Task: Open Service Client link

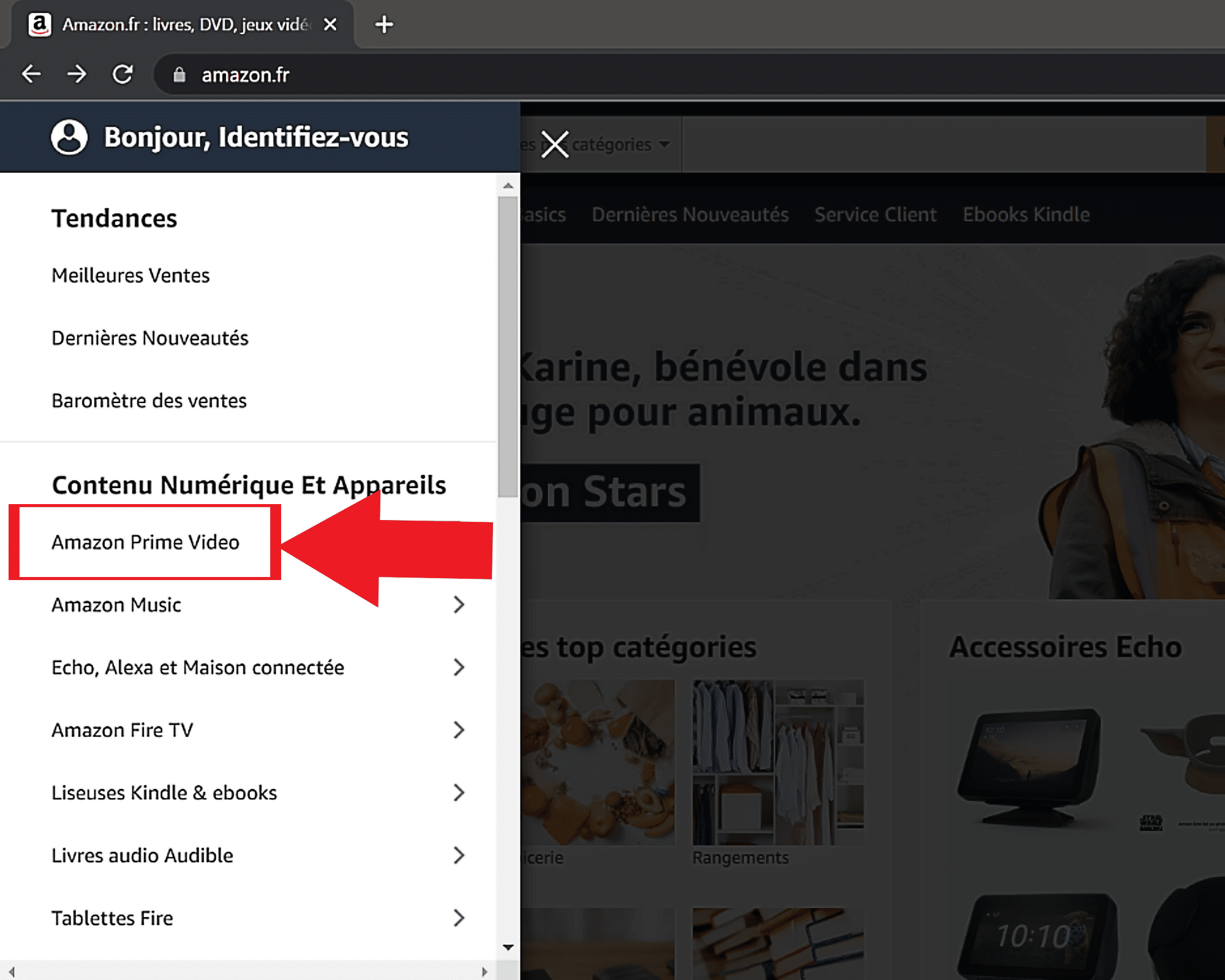Action: click(x=875, y=214)
